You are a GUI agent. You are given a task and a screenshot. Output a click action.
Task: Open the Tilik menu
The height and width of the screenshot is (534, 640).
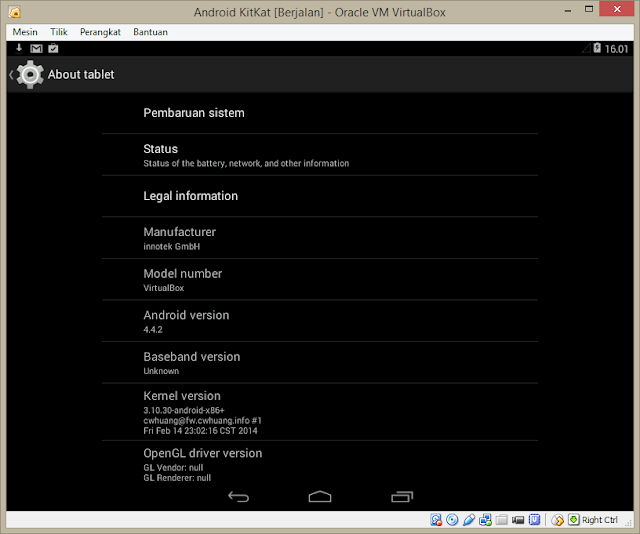(x=59, y=32)
